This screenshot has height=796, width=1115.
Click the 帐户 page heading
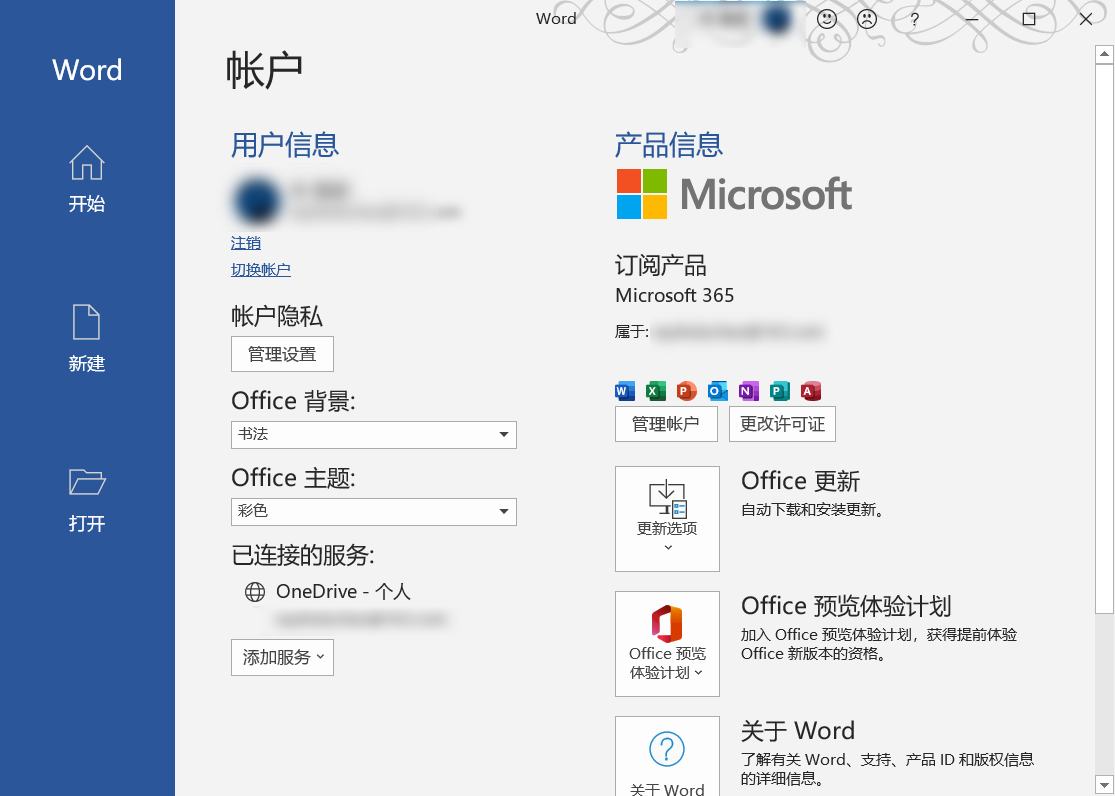pyautogui.click(x=265, y=70)
